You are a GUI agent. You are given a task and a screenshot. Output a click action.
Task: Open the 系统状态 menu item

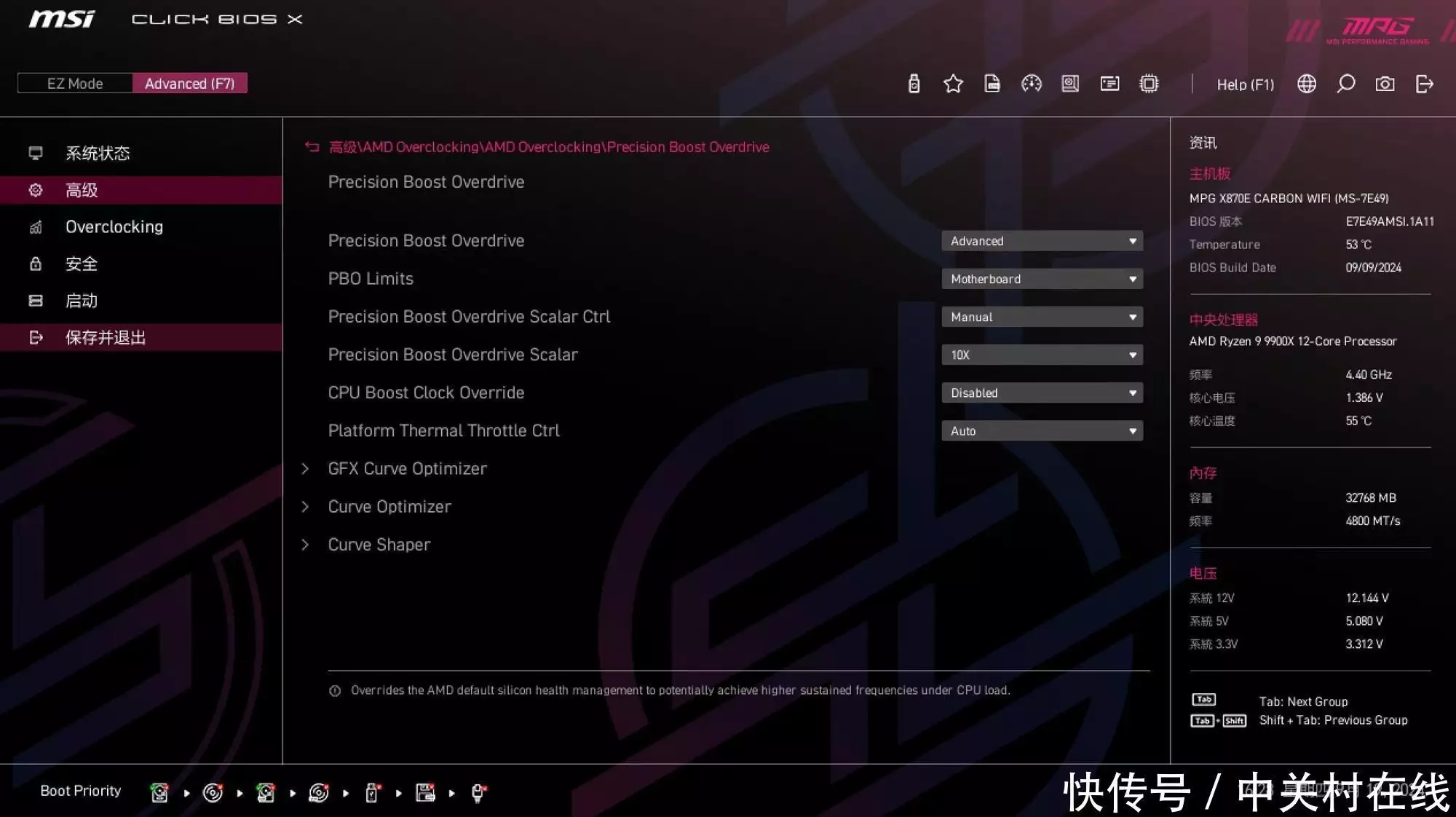click(141, 153)
